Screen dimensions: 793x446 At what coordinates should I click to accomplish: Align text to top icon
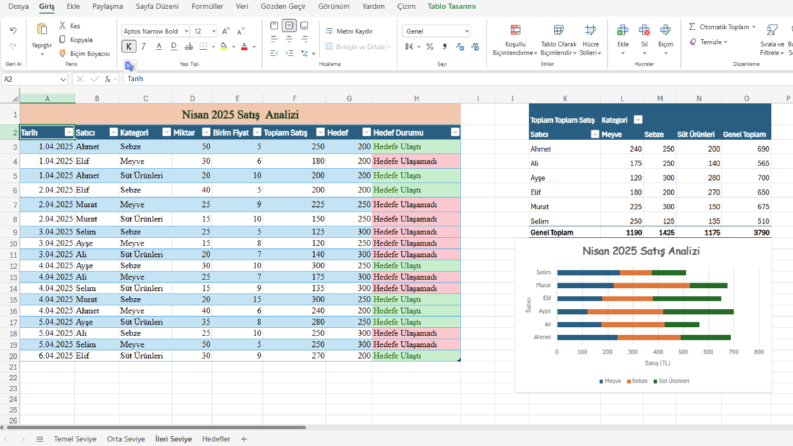pos(274,25)
